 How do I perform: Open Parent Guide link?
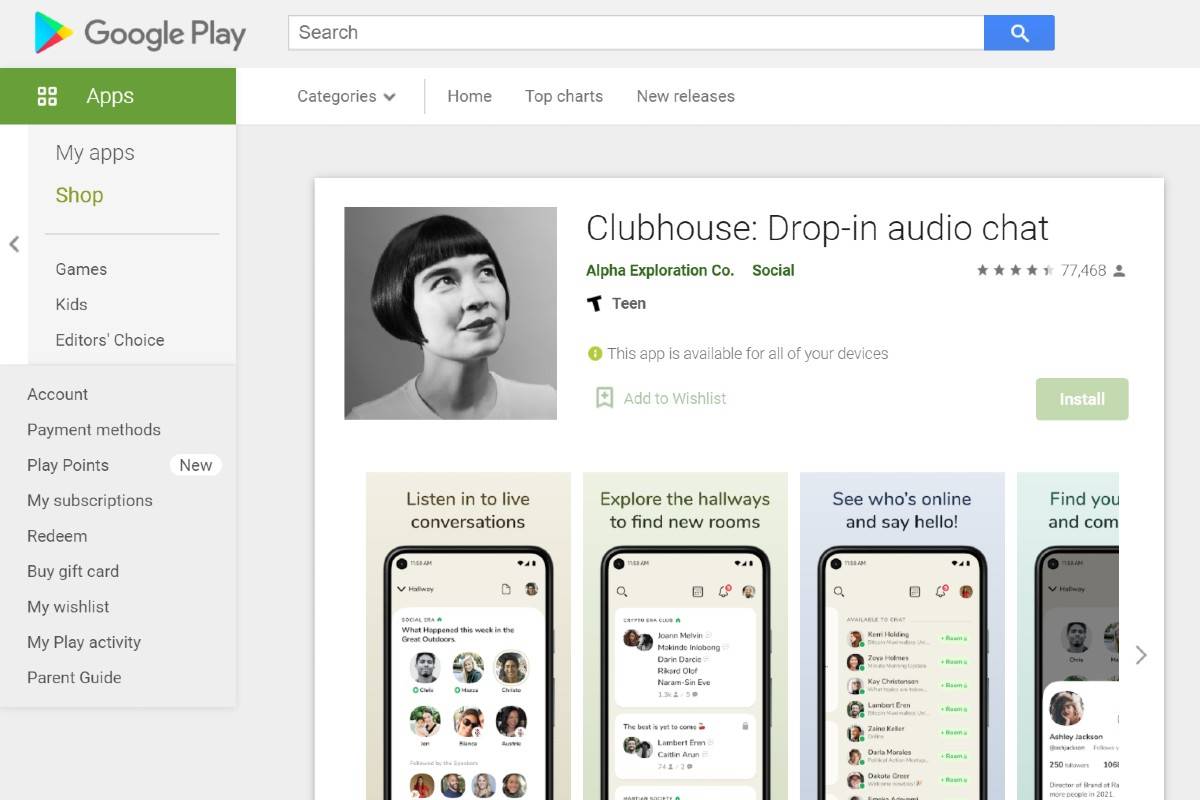point(74,677)
